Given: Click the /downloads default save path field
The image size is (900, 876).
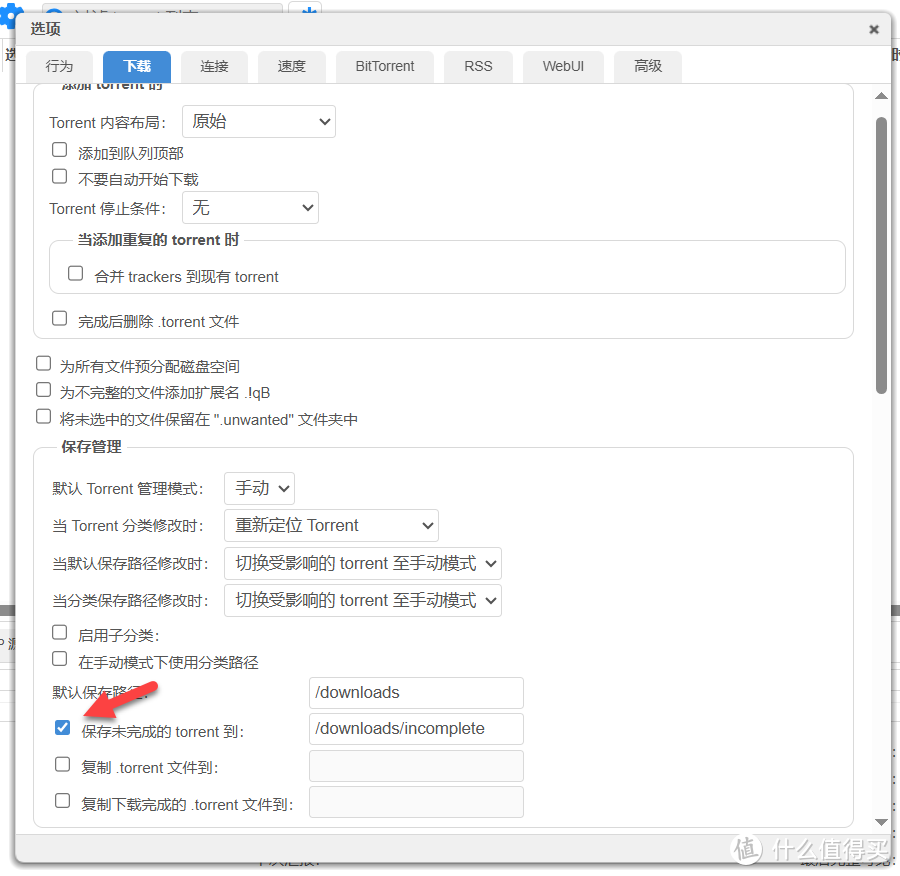Looking at the screenshot, I should tap(416, 693).
